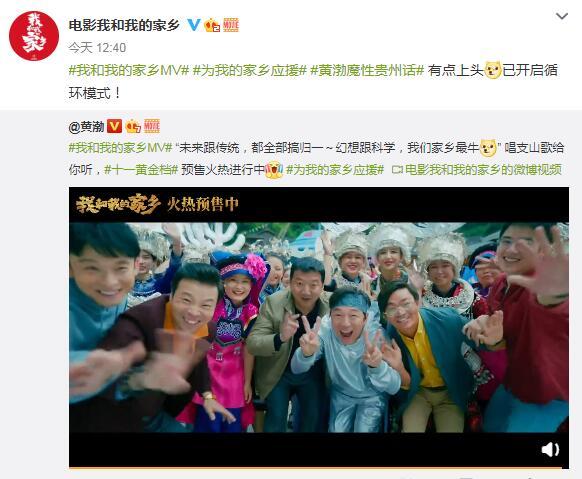Open the 电影我和我的家乡 account name link
This screenshot has height=479, width=582.
click(124, 25)
